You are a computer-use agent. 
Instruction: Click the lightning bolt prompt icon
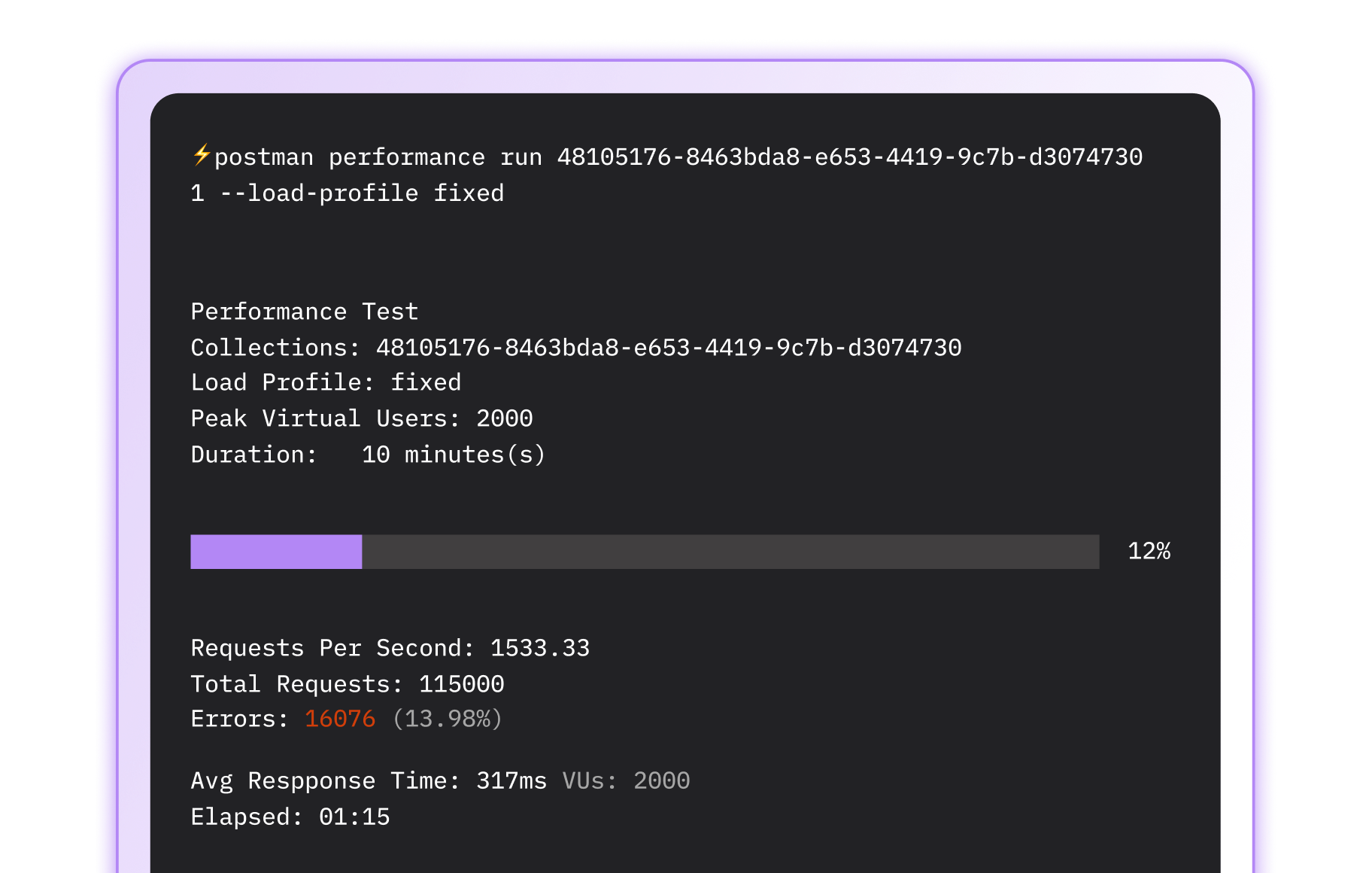point(201,155)
